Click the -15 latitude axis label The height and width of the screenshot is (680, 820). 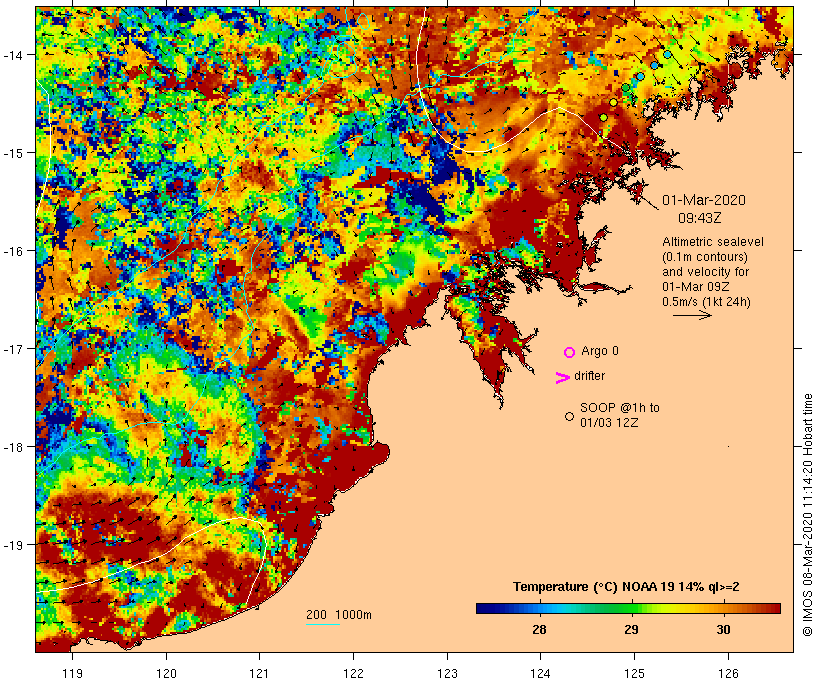pyautogui.click(x=13, y=153)
